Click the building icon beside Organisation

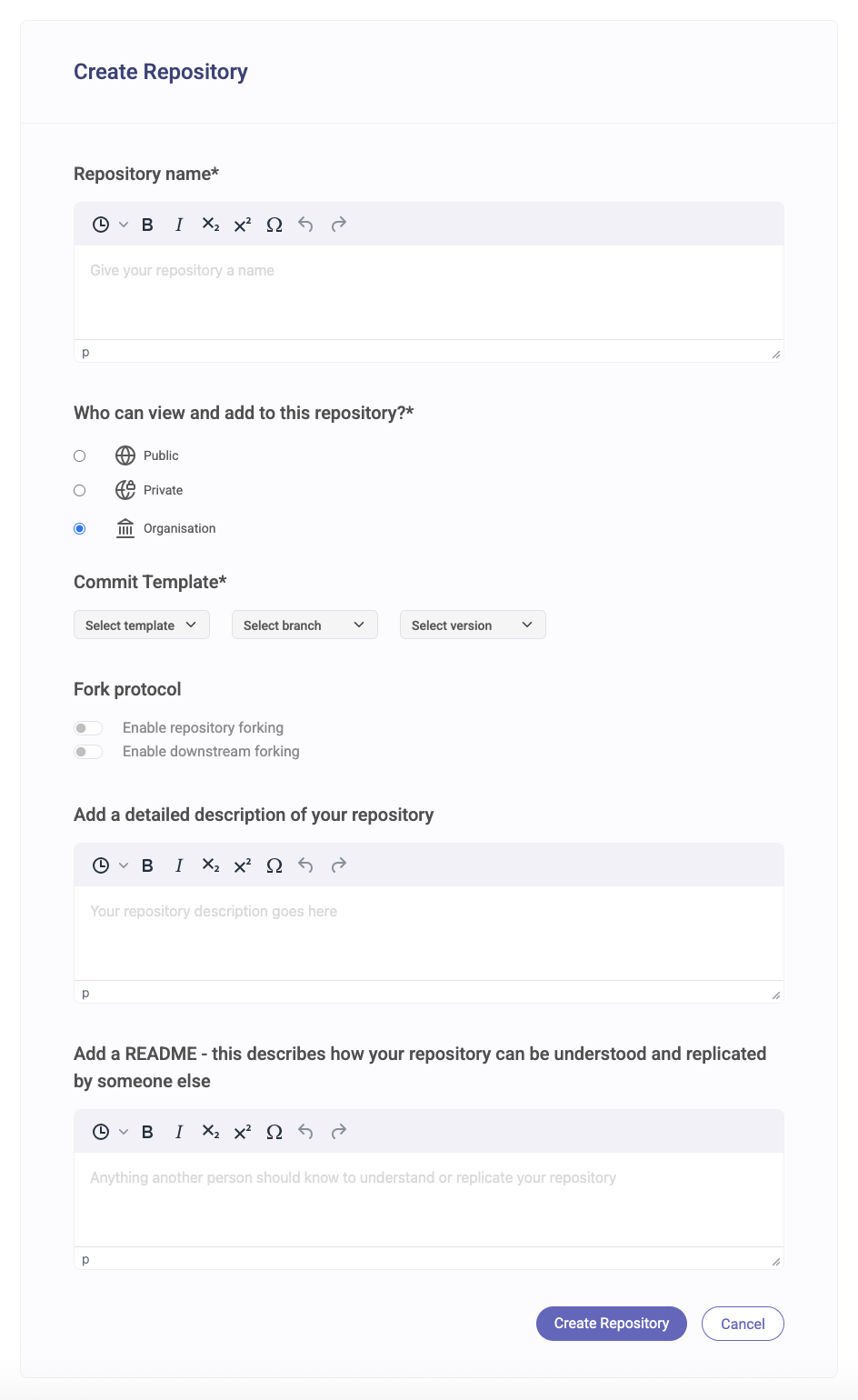[x=125, y=528]
